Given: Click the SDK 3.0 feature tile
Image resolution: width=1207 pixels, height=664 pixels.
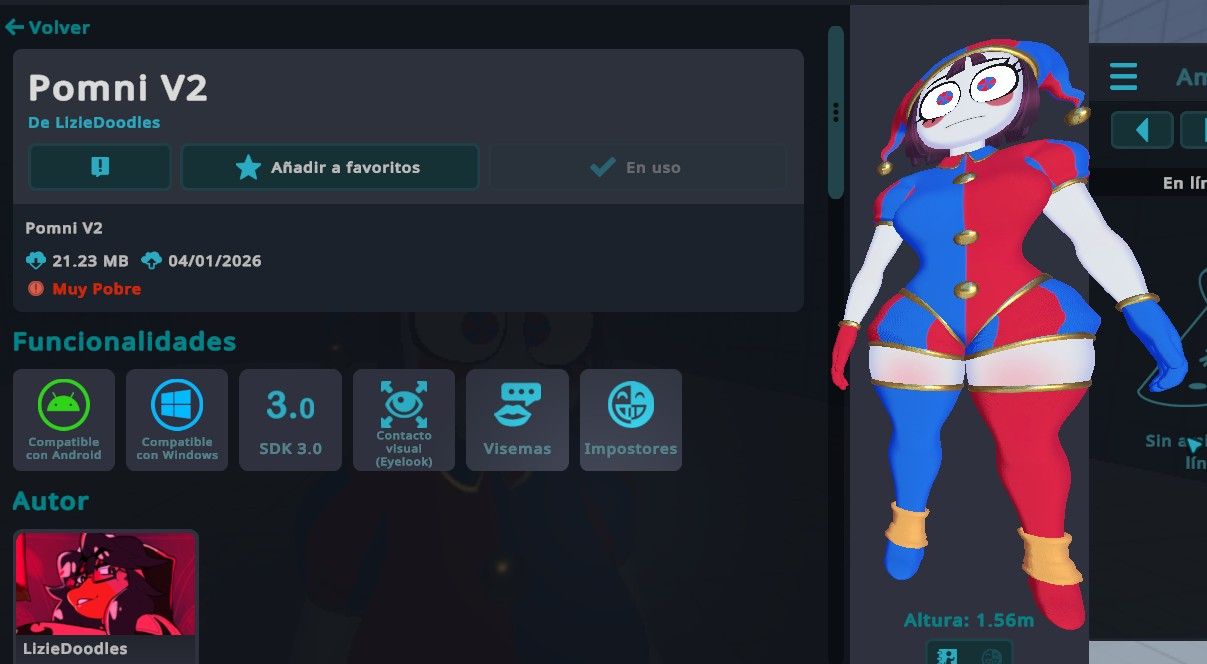Looking at the screenshot, I should pos(290,420).
